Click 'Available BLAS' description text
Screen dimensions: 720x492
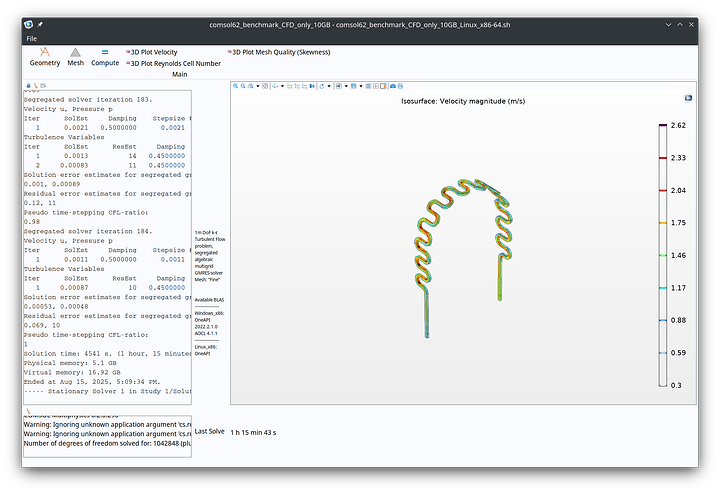click(x=209, y=300)
